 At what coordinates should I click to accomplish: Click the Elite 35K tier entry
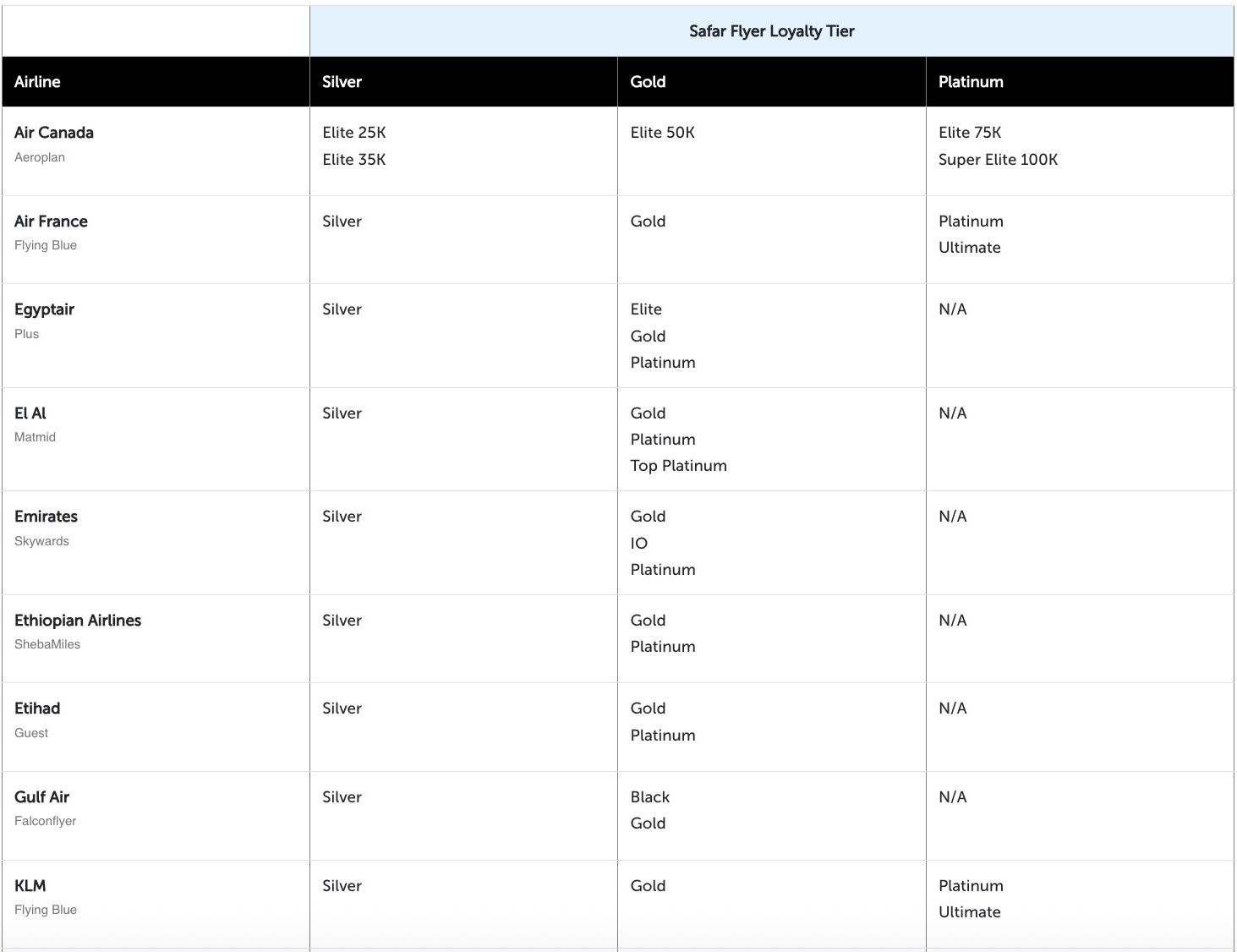[353, 160]
